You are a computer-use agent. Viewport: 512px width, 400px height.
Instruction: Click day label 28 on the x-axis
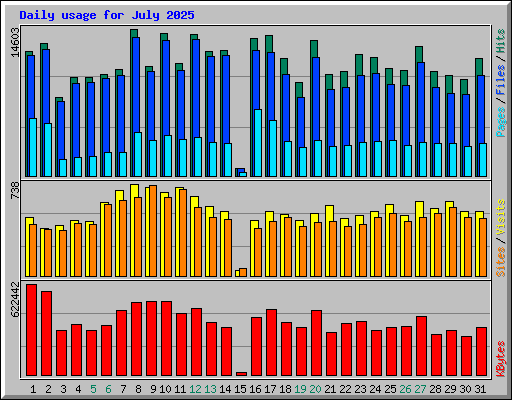click(435, 389)
